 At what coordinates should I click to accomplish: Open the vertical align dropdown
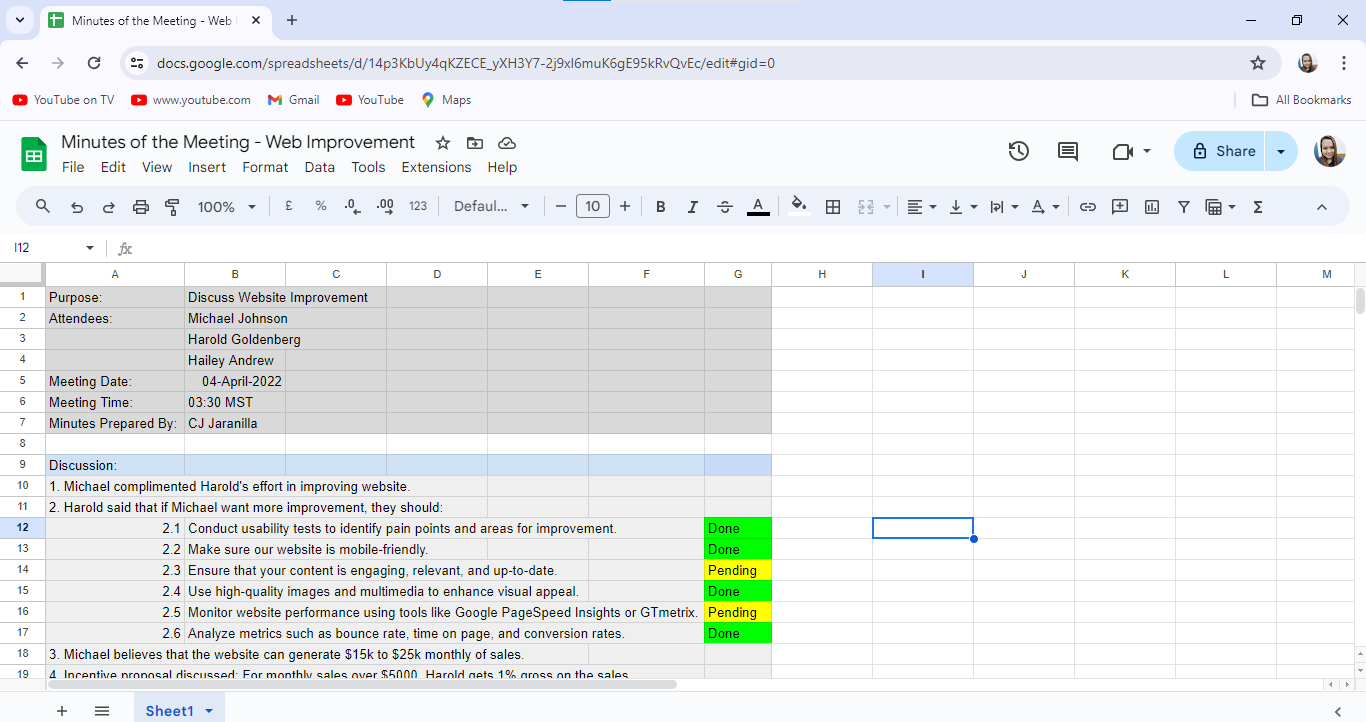click(963, 207)
